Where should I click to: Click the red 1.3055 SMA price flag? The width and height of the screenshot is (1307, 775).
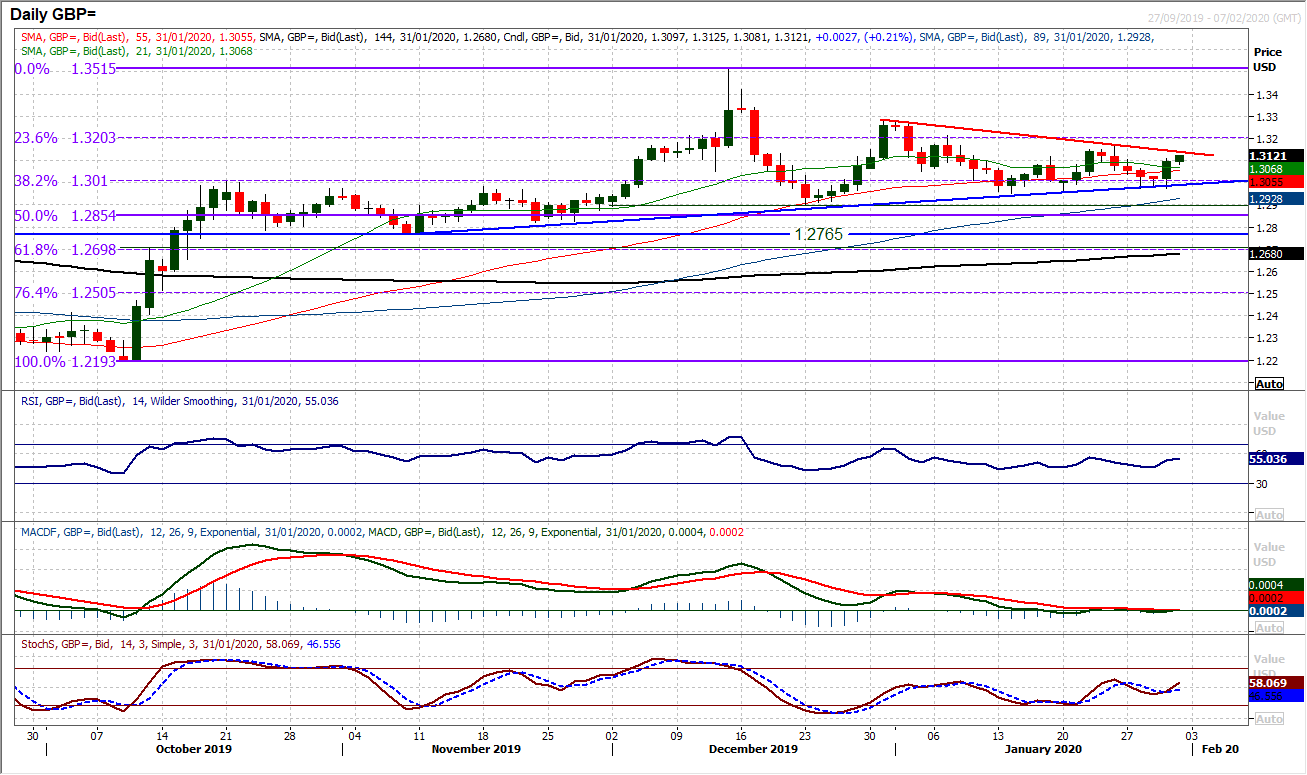[1268, 183]
